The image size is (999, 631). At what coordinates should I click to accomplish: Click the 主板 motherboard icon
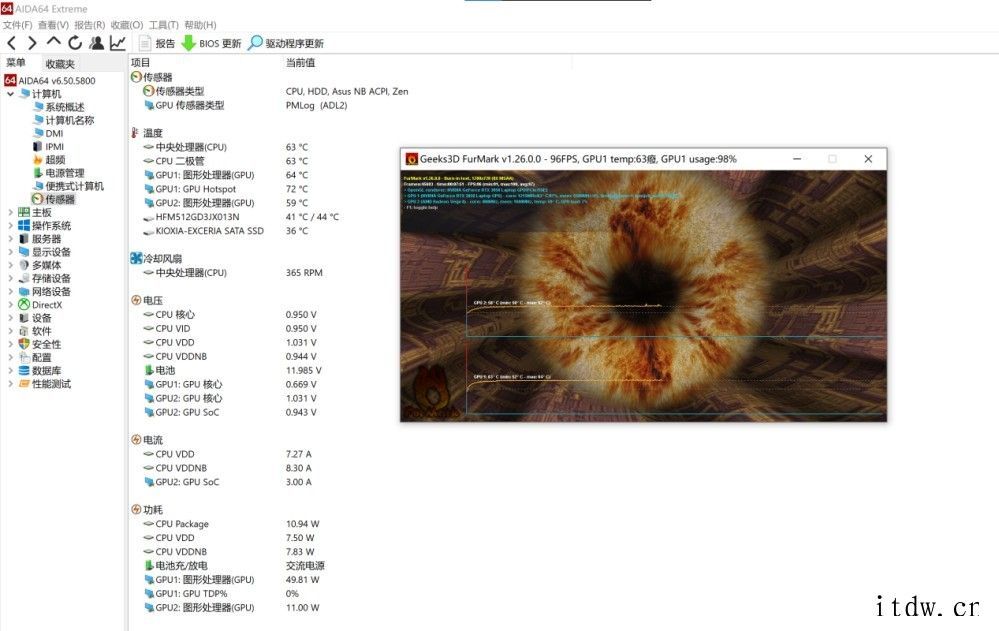tap(24, 212)
